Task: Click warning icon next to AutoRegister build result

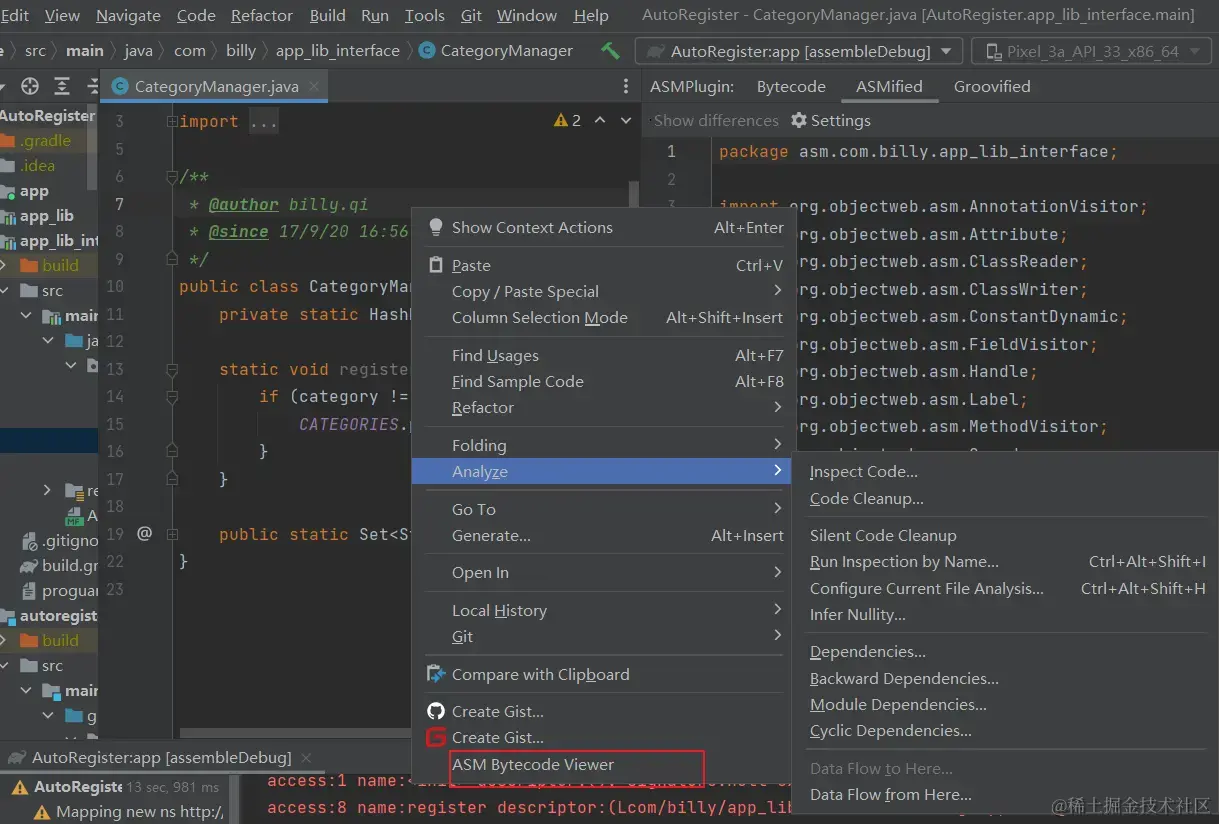Action: (21, 787)
